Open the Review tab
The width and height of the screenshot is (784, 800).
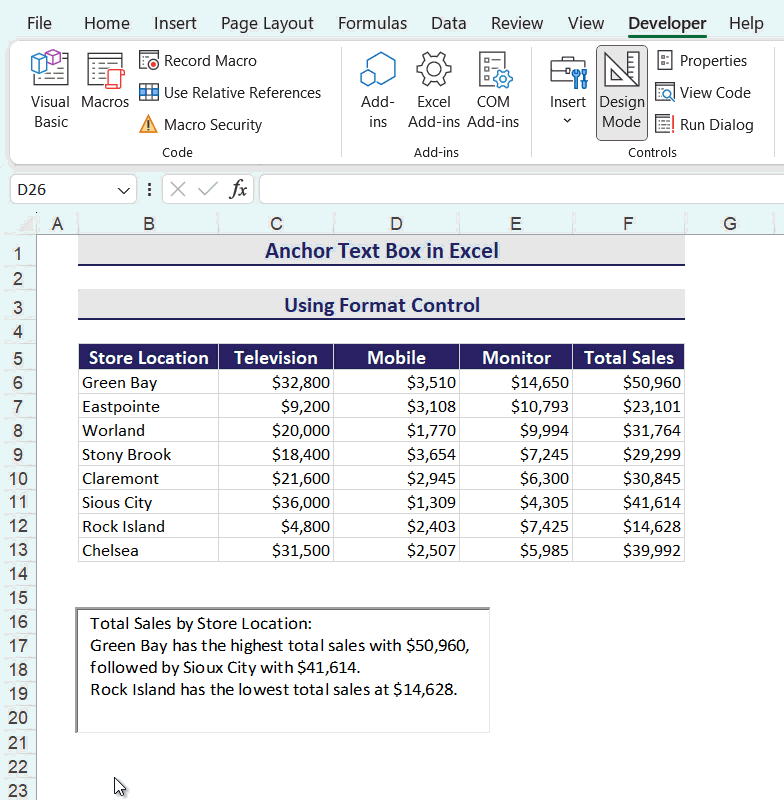coord(517,23)
